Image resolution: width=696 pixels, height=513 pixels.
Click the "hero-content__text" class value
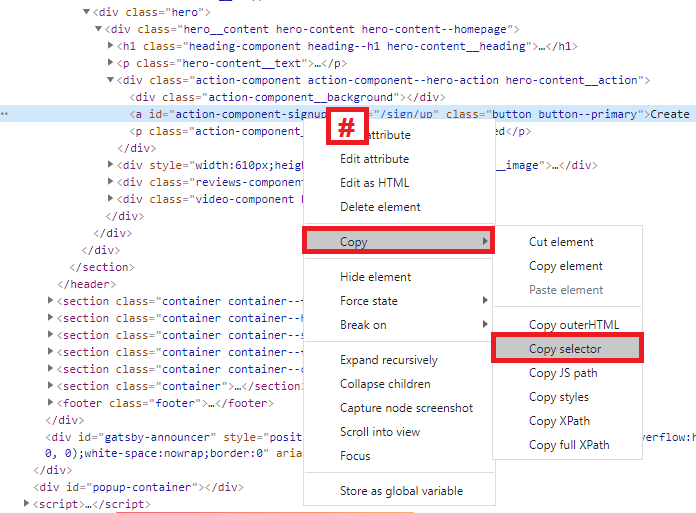(x=241, y=63)
